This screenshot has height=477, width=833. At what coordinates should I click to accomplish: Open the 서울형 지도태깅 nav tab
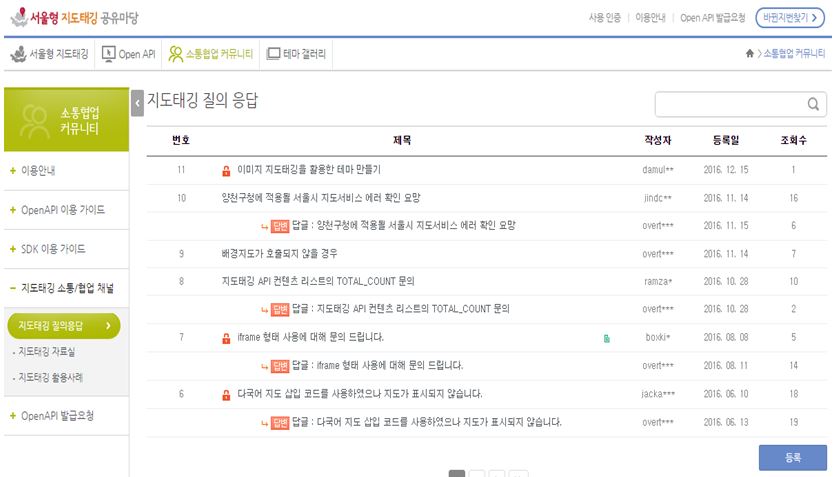(x=50, y=54)
